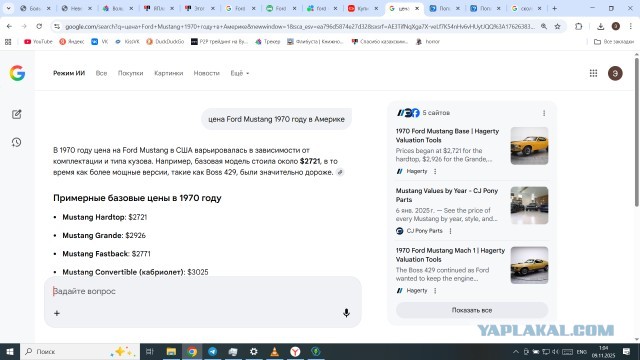Open the Chrome extensions puzzle icon

(578, 27)
